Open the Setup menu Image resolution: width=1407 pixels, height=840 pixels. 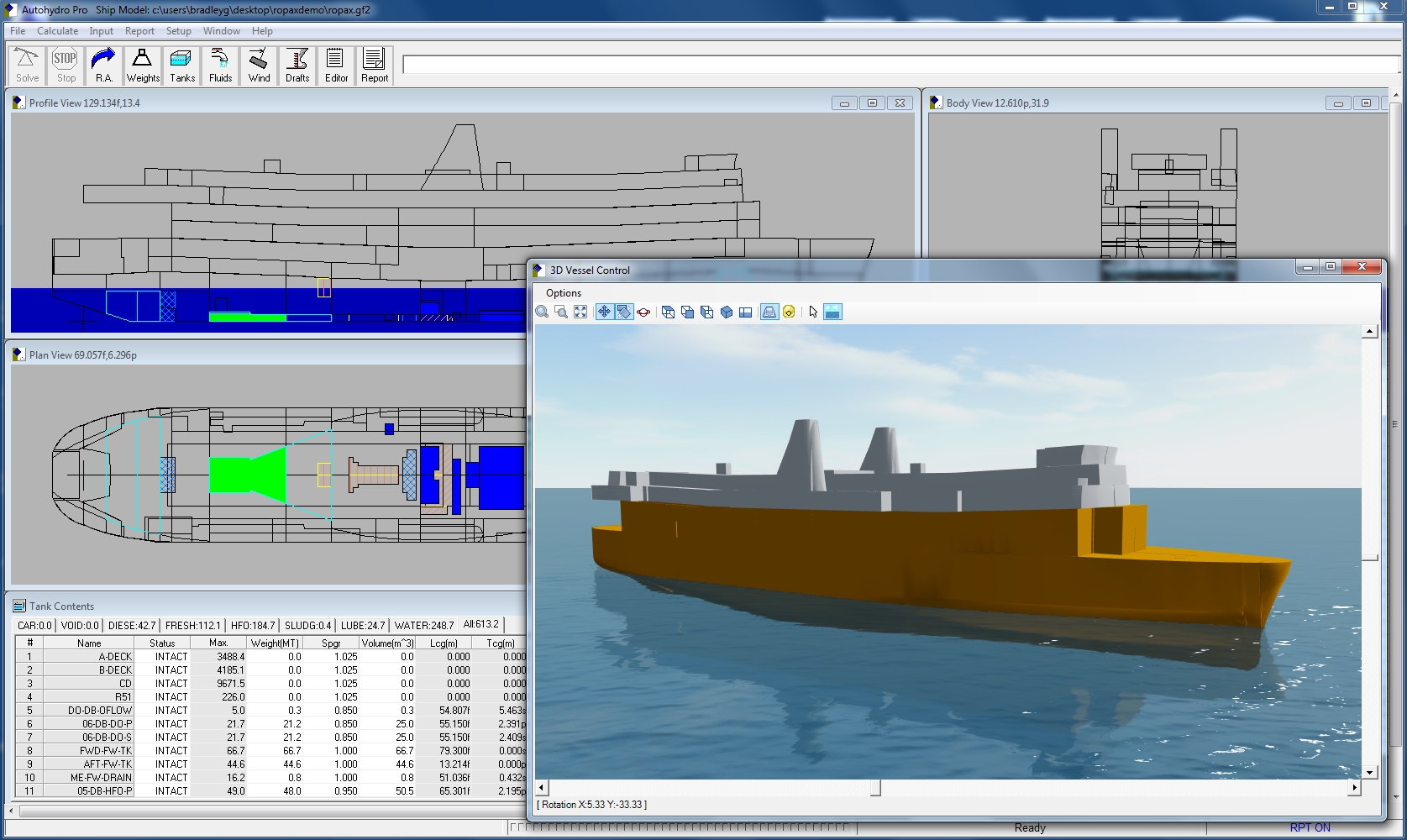tap(178, 31)
